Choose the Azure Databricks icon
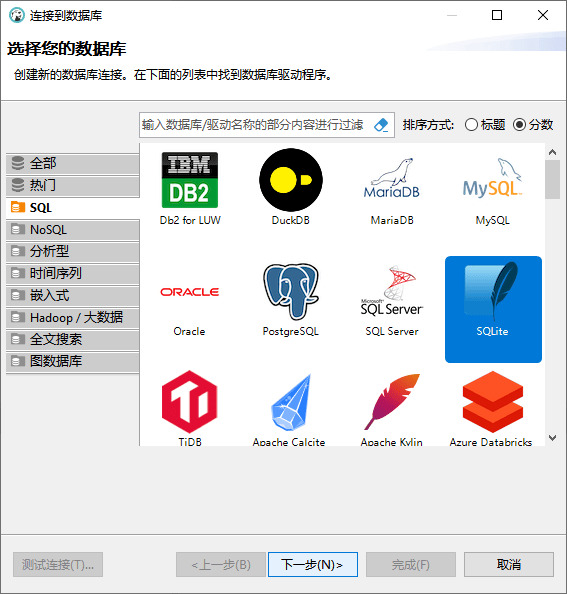Image resolution: width=567 pixels, height=594 pixels. pyautogui.click(x=492, y=402)
